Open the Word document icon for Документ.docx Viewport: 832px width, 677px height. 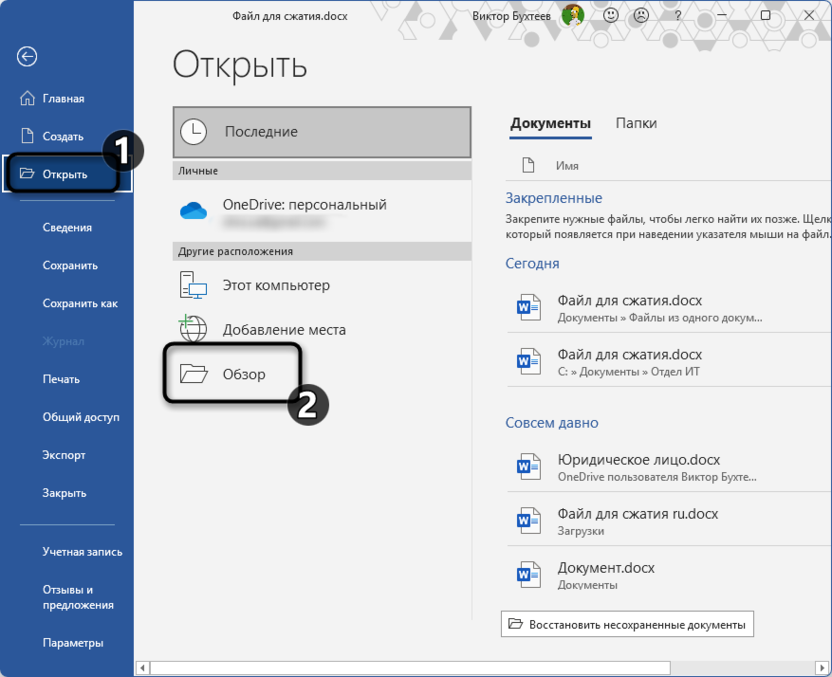tap(528, 574)
